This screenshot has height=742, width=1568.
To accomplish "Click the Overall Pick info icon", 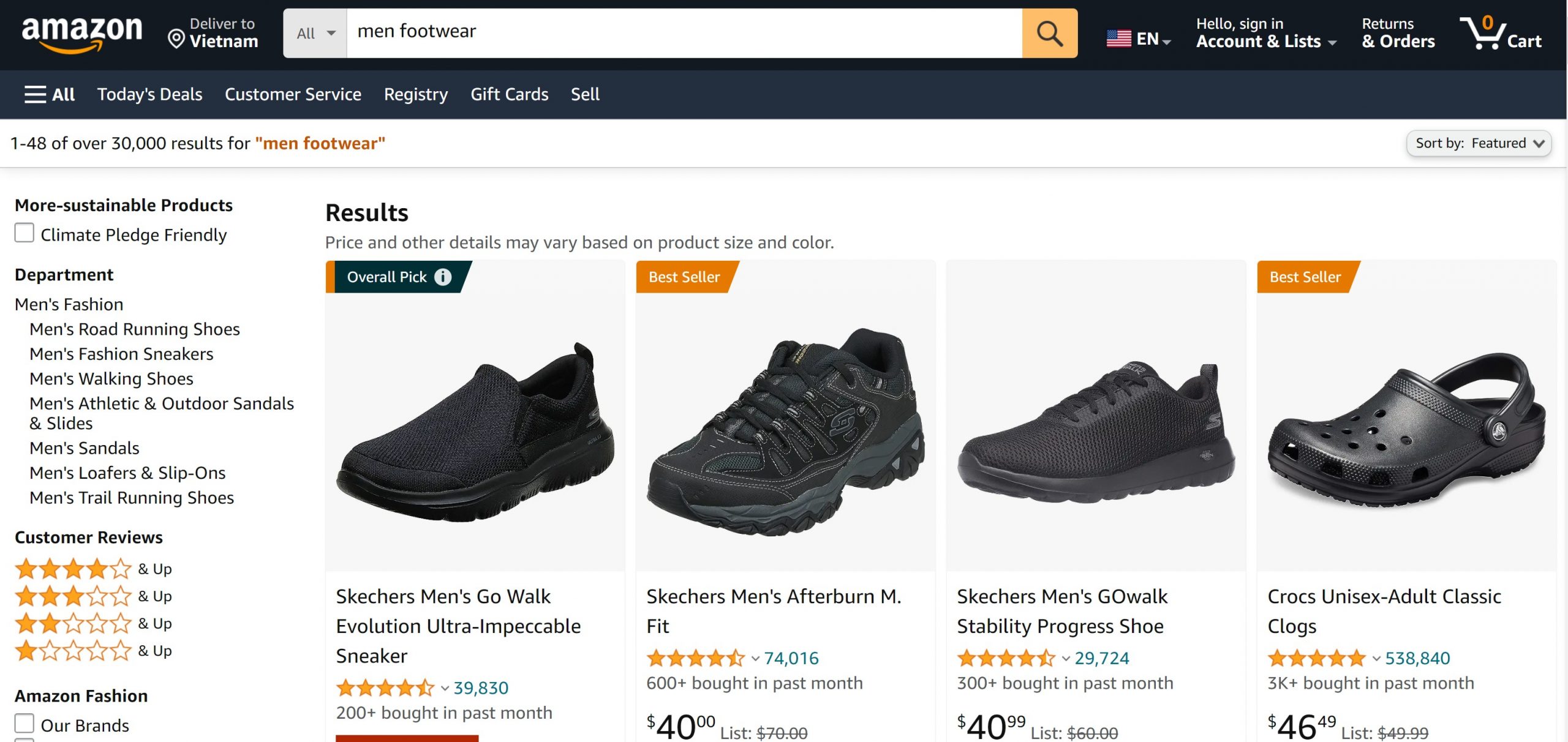I will coord(443,277).
